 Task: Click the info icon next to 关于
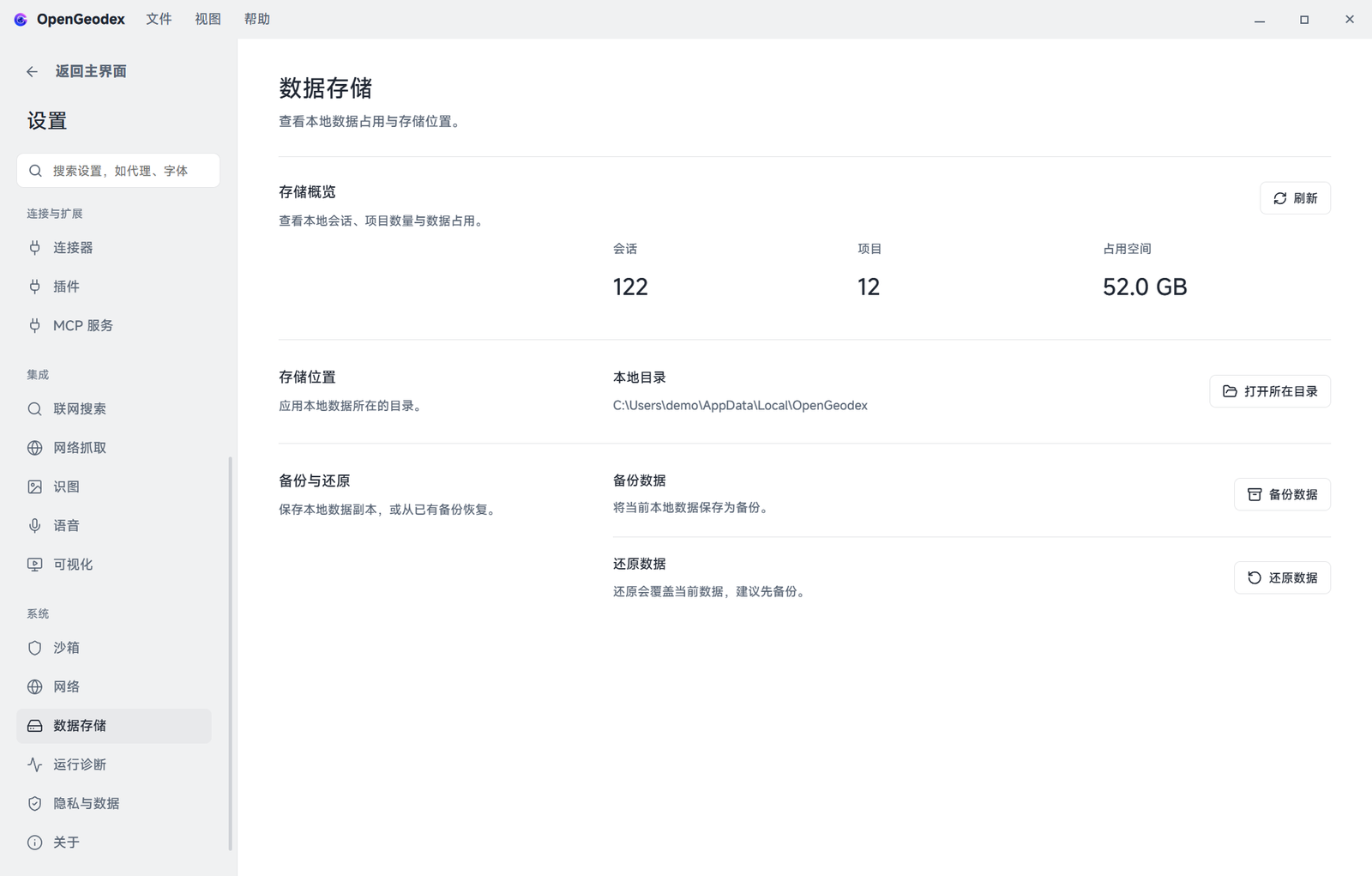point(34,843)
